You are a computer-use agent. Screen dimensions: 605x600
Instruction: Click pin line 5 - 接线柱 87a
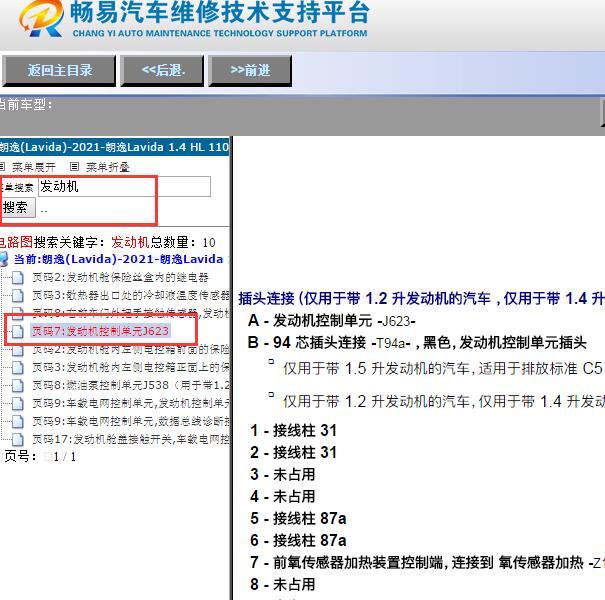[x=298, y=519]
